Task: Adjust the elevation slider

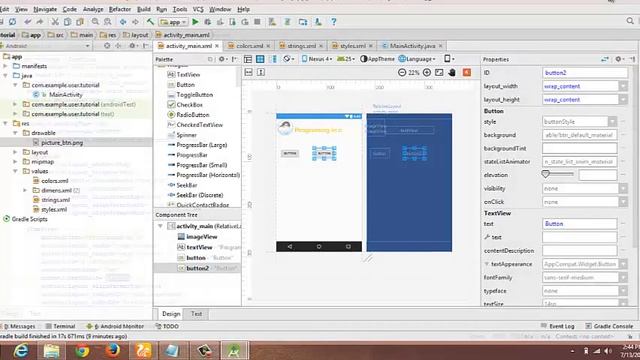Action: [546, 174]
